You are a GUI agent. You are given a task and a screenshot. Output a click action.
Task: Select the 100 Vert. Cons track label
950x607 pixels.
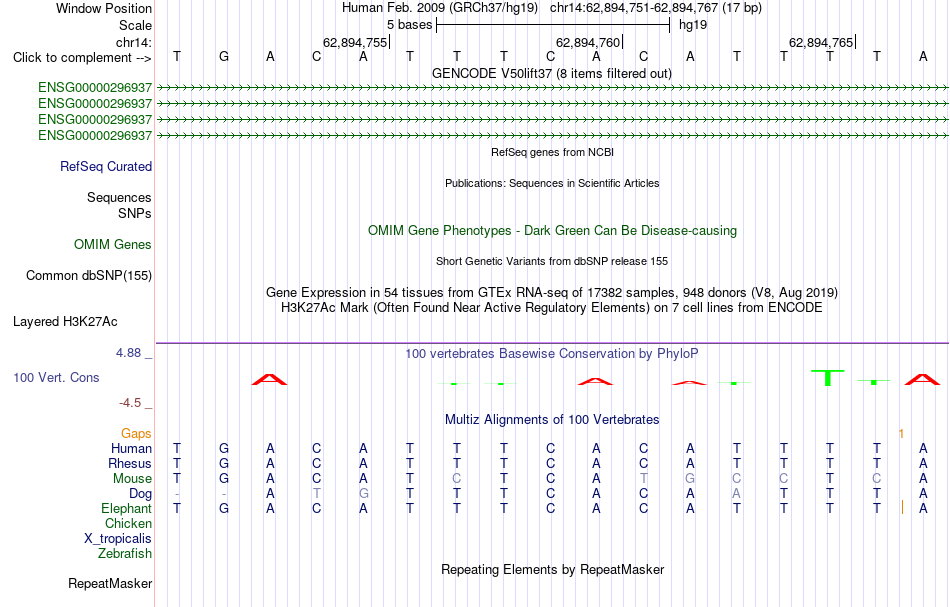(x=56, y=377)
